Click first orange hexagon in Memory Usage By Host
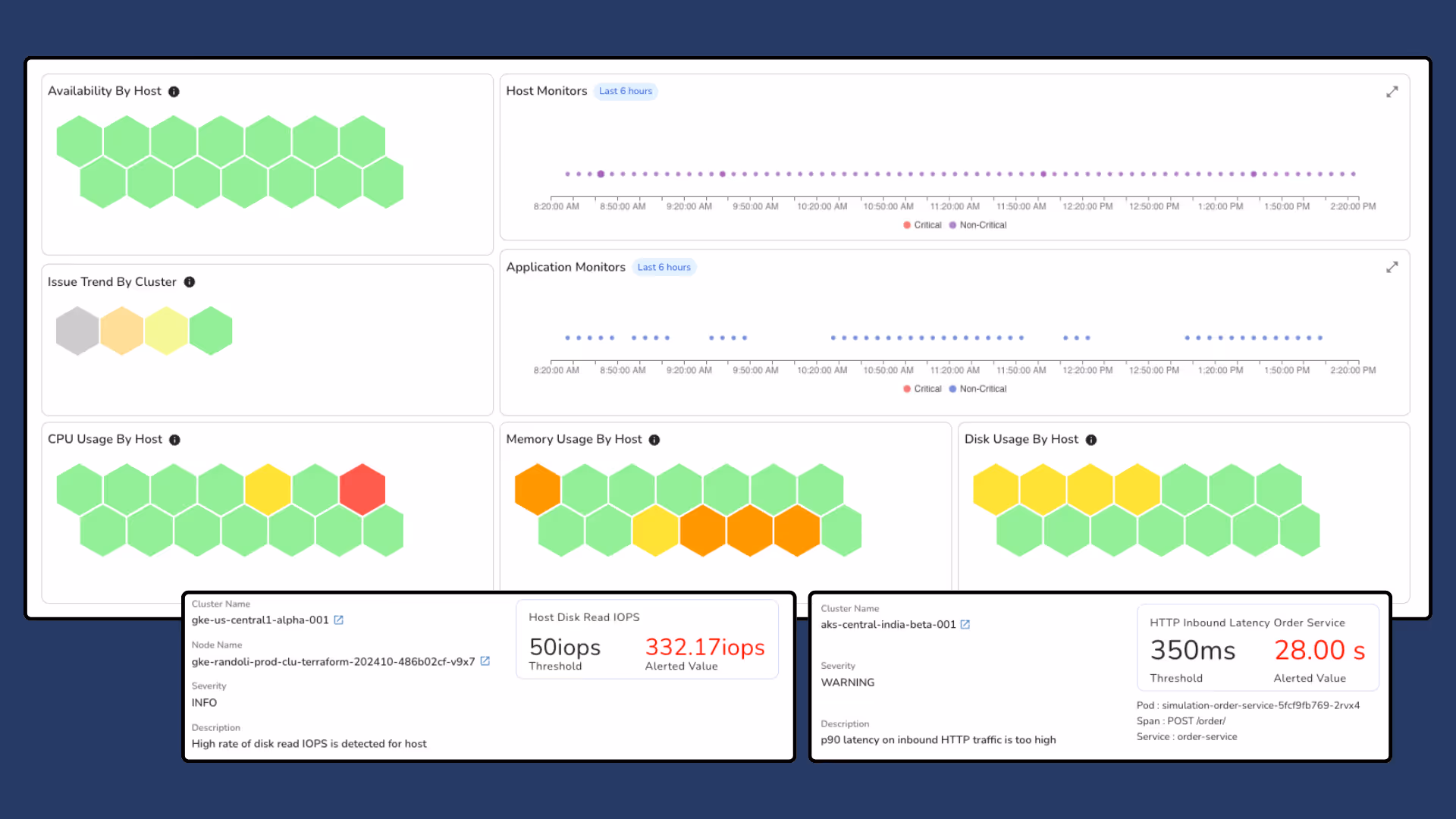Screen dimensions: 1456x819 pyautogui.click(x=538, y=489)
